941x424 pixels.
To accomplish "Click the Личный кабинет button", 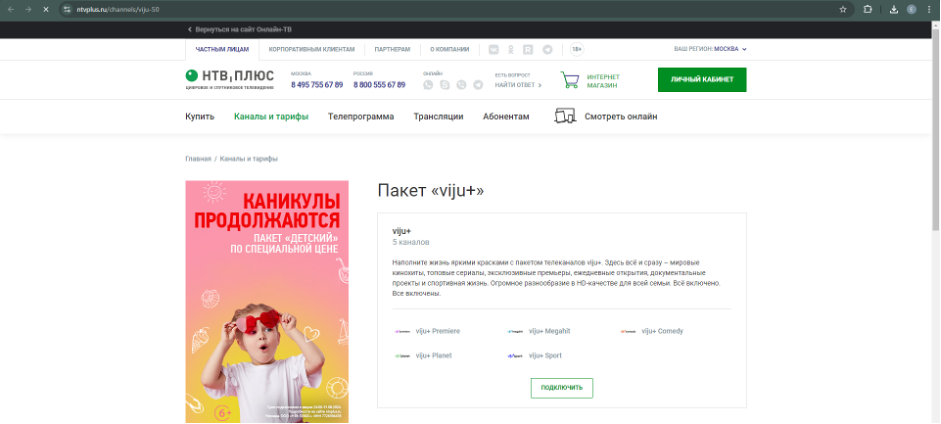I will click(702, 80).
